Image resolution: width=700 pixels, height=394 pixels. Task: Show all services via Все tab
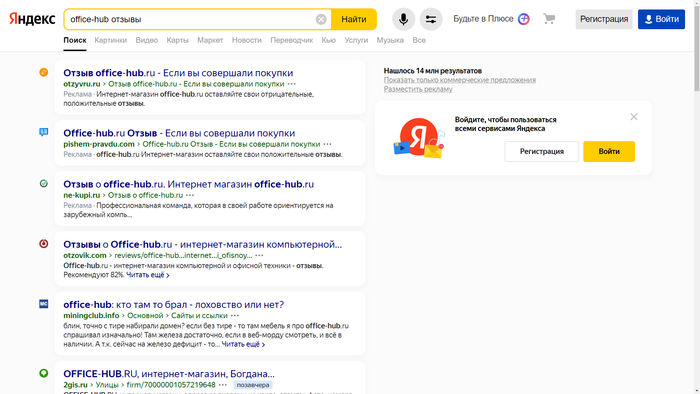tap(419, 40)
